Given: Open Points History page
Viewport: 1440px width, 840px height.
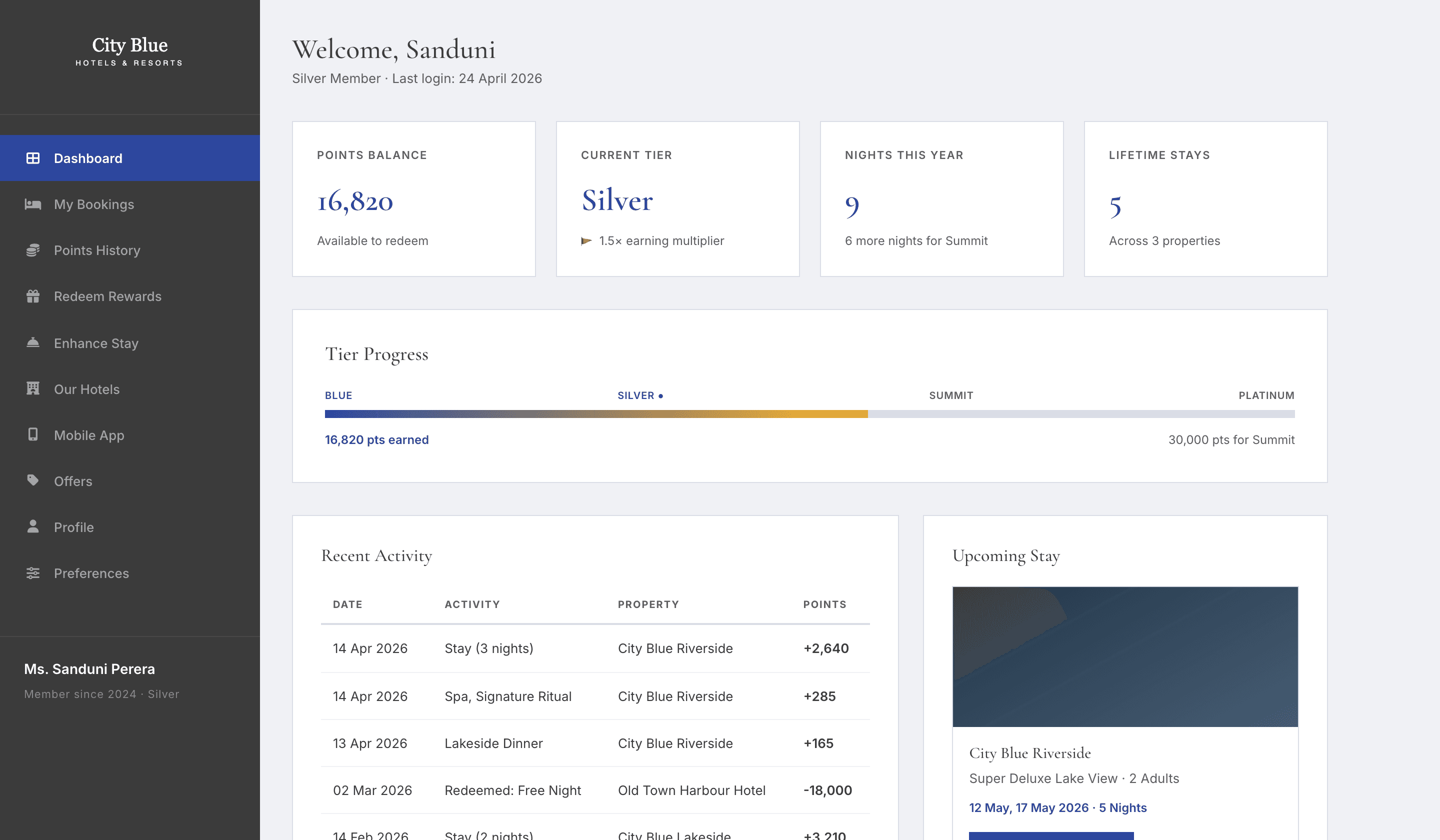Looking at the screenshot, I should click(129, 250).
